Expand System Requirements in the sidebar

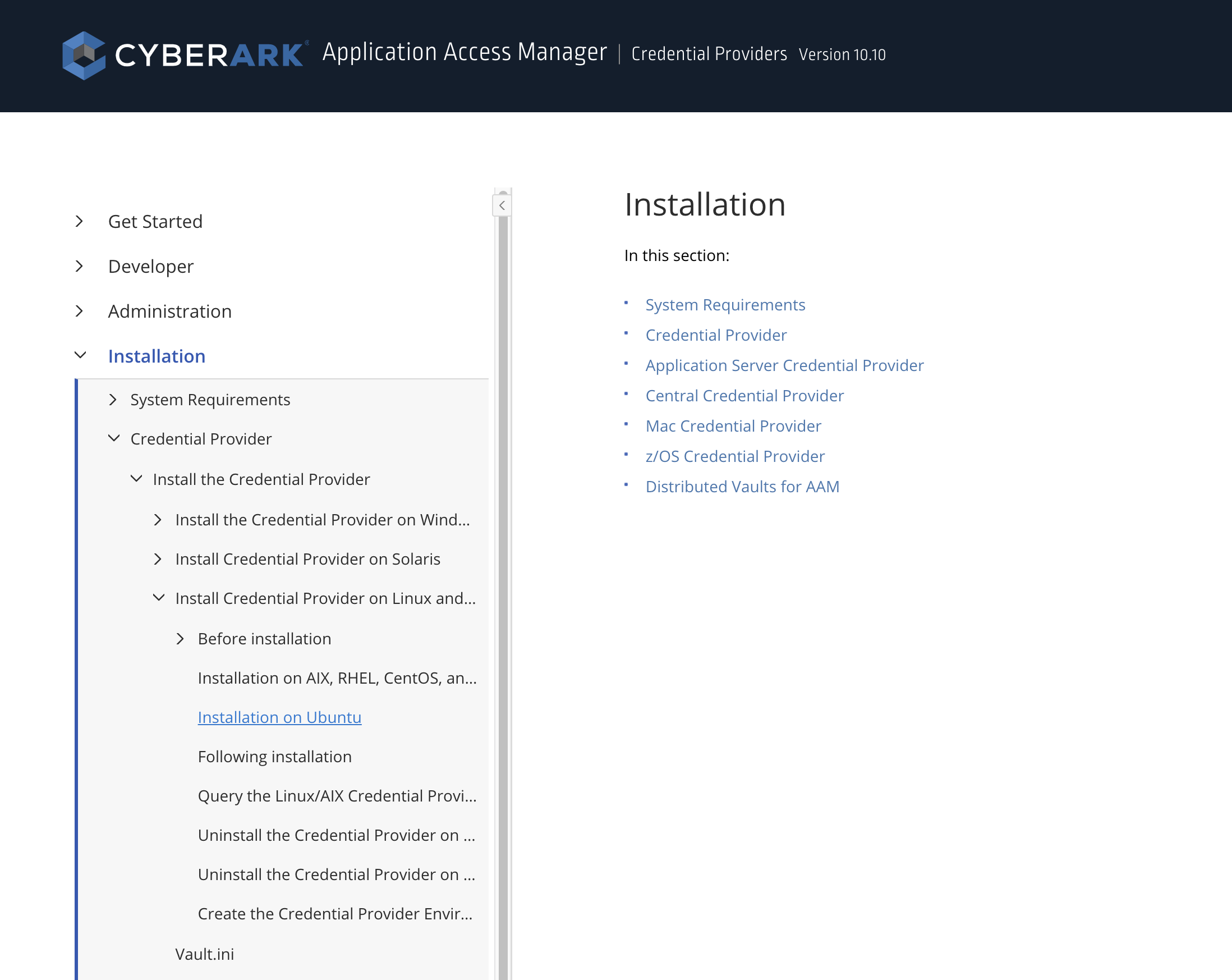113,400
